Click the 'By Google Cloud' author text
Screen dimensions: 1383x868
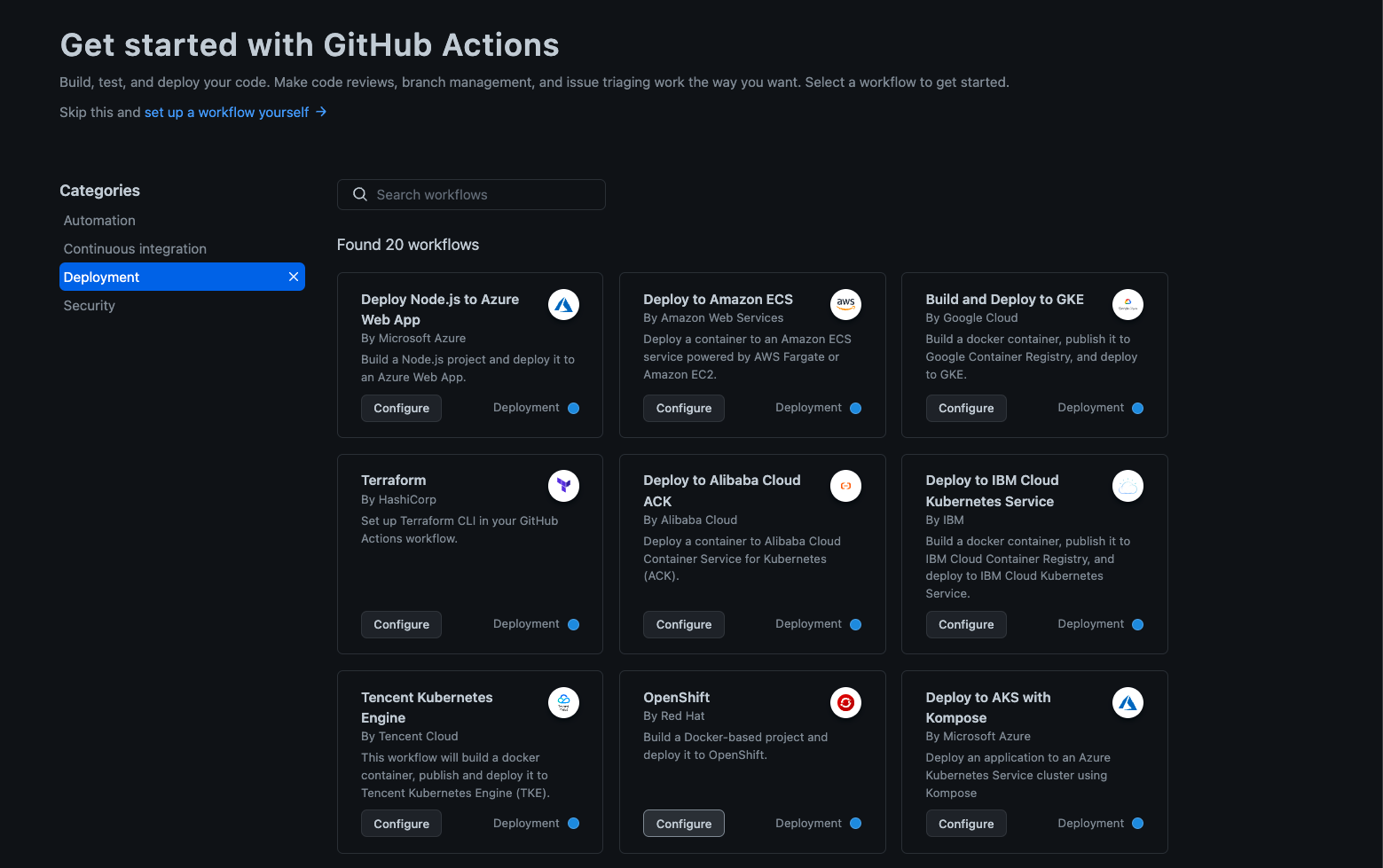(971, 318)
